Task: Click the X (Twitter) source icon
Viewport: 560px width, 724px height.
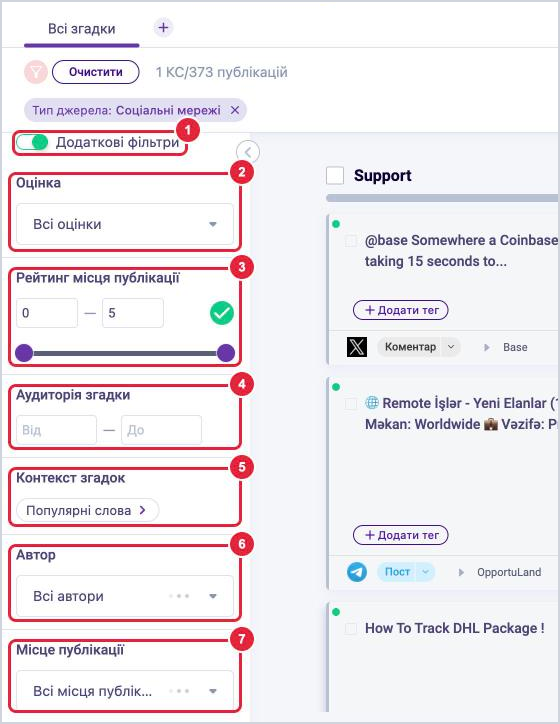Action: point(357,347)
